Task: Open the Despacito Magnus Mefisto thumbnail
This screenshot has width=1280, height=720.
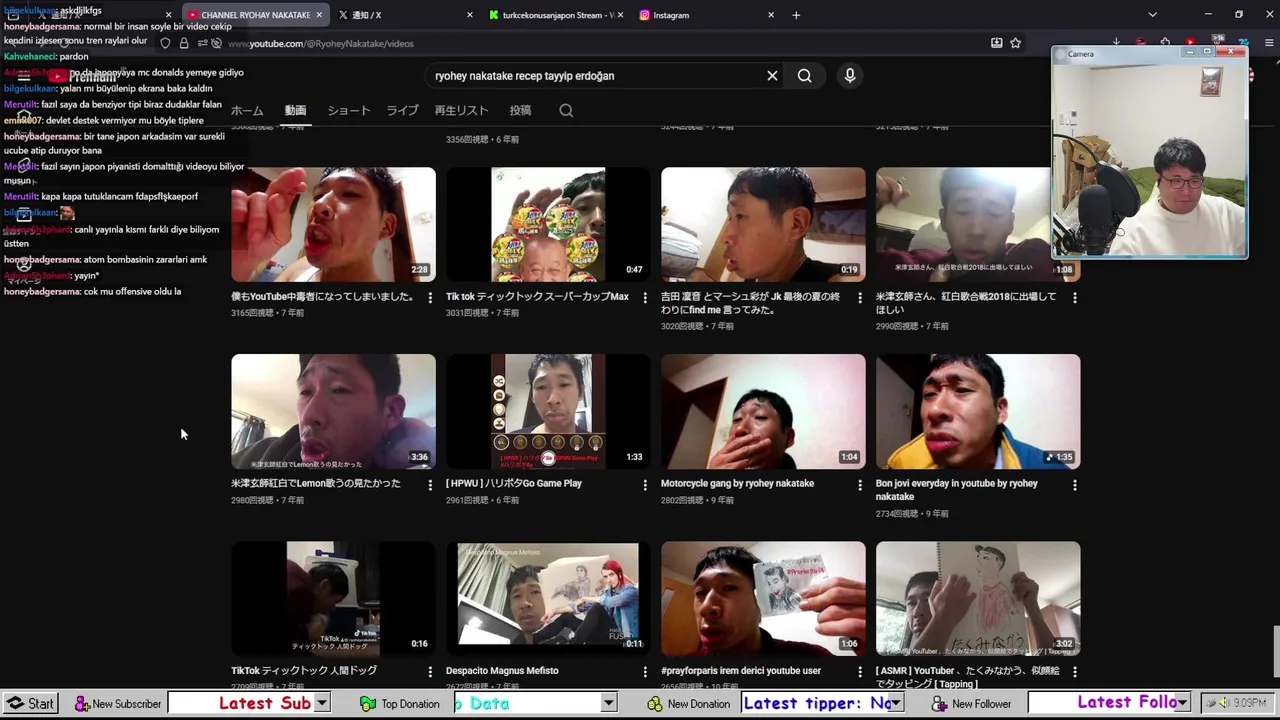Action: point(548,598)
